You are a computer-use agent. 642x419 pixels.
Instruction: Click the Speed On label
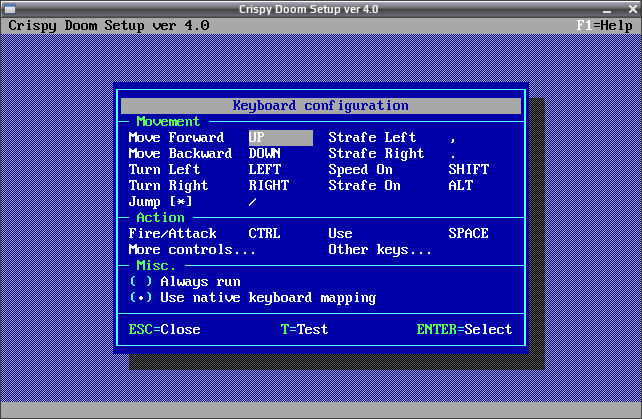pyautogui.click(x=360, y=170)
